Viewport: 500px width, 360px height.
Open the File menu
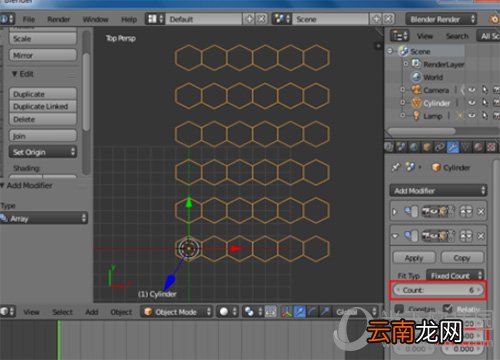click(29, 19)
